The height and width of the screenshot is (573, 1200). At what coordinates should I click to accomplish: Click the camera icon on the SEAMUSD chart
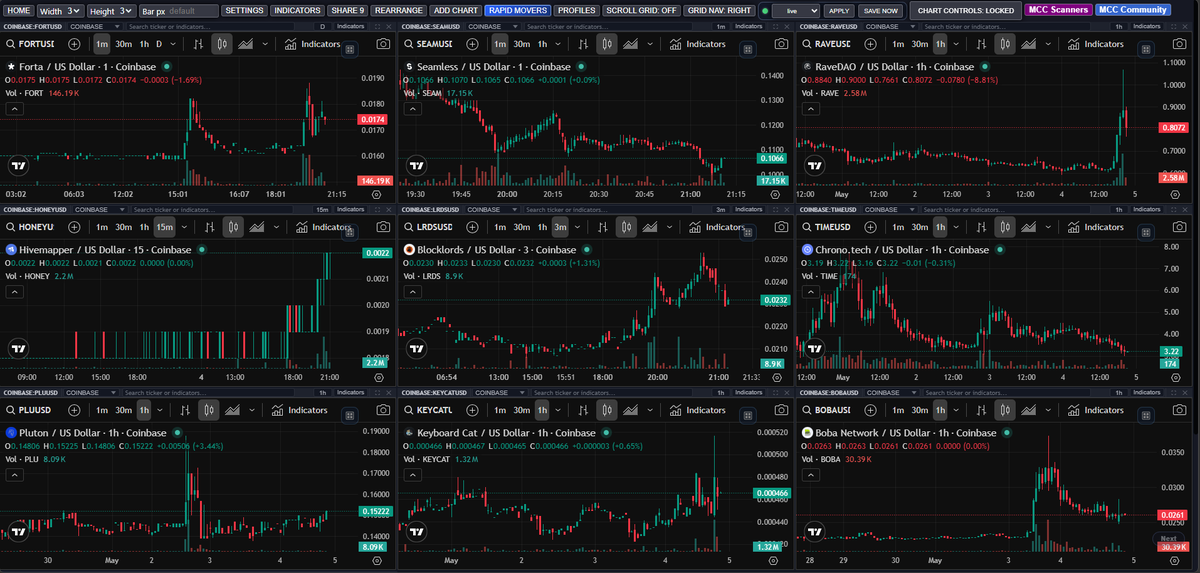pyautogui.click(x=780, y=45)
